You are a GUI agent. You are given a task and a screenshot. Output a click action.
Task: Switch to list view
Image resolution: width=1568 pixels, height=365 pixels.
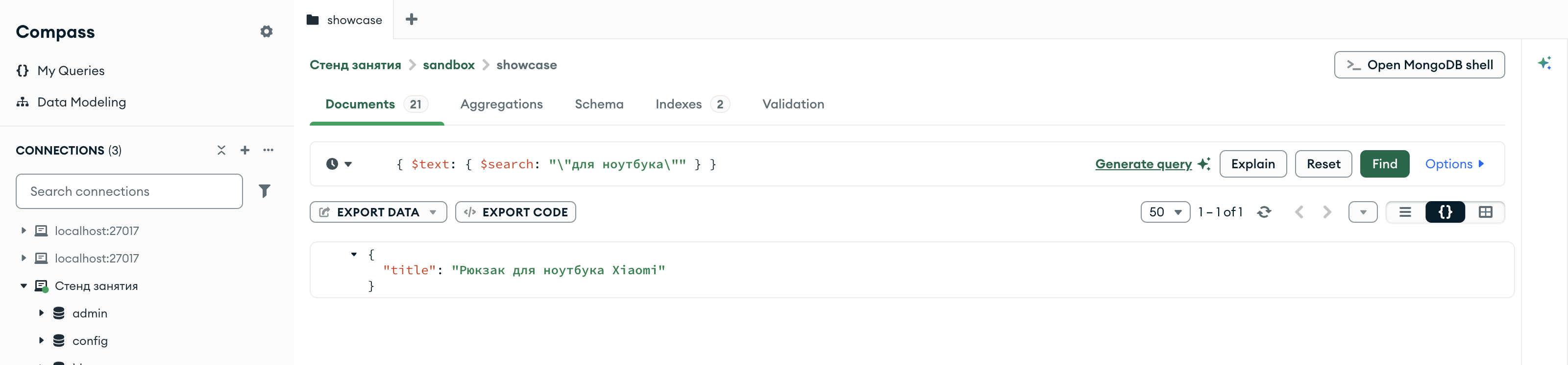point(1405,212)
